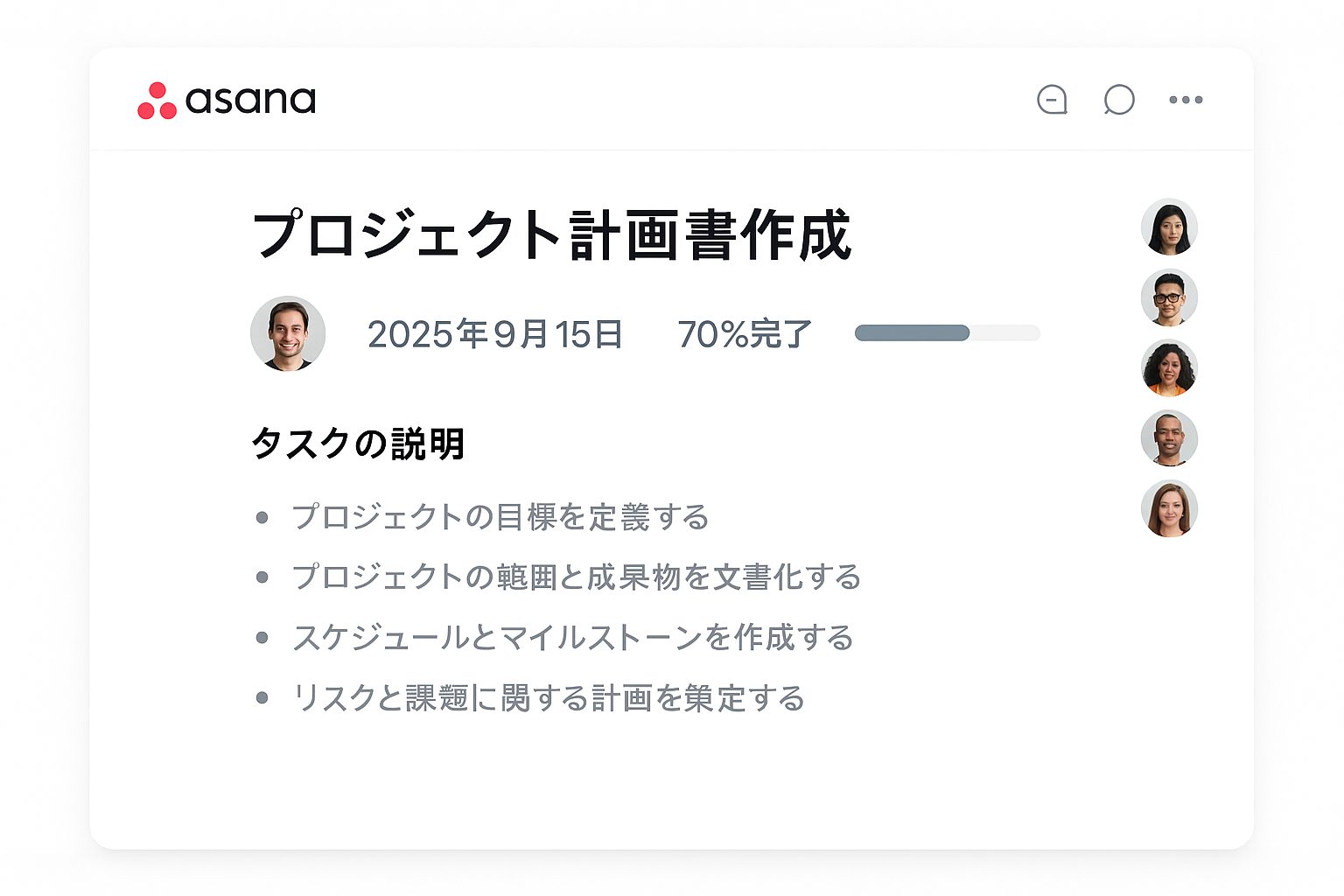1344x896 pixels.
Task: Select the bald collaborator's avatar
Action: click(x=1169, y=438)
